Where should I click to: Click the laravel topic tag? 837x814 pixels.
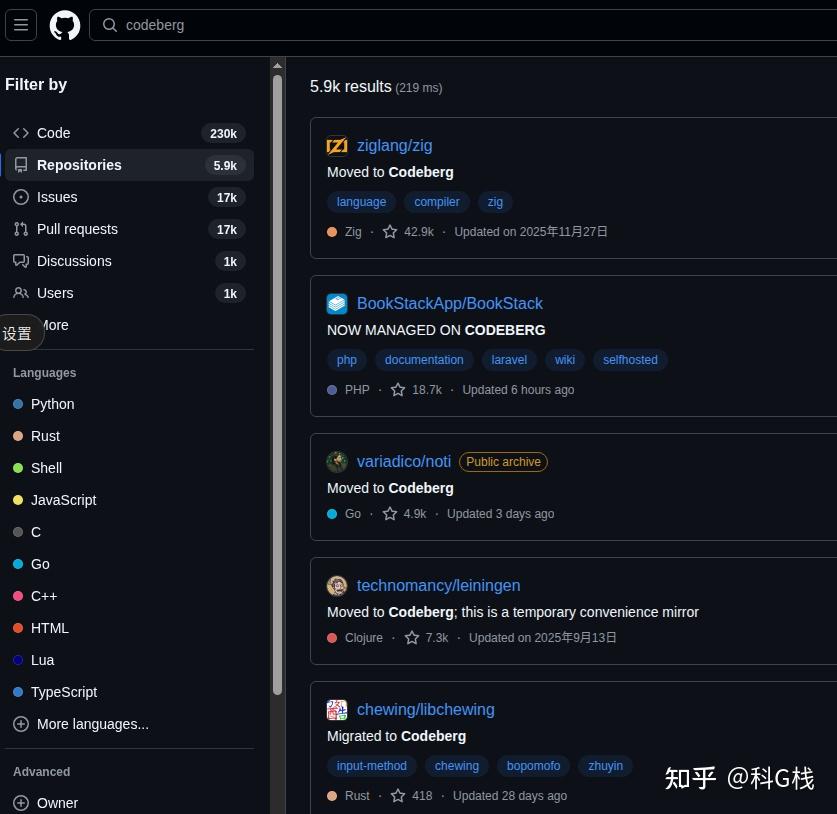click(509, 360)
